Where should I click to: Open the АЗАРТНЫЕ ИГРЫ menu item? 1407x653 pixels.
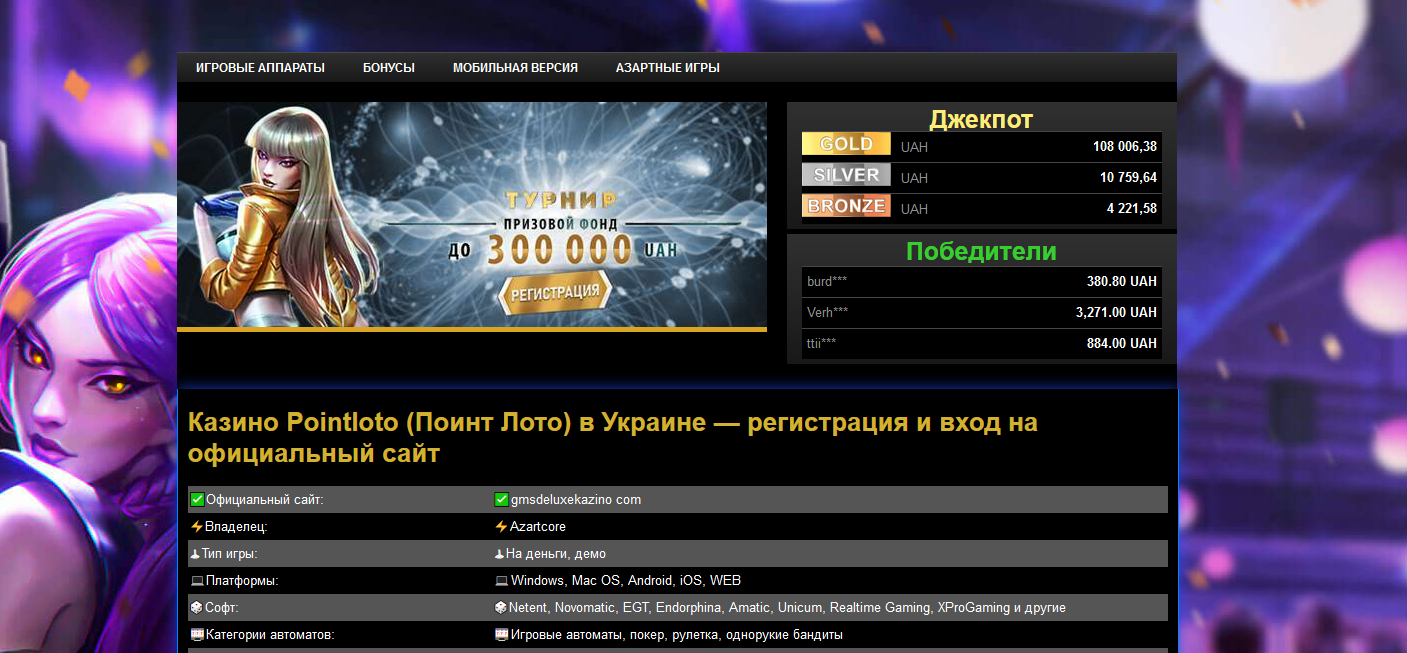668,68
